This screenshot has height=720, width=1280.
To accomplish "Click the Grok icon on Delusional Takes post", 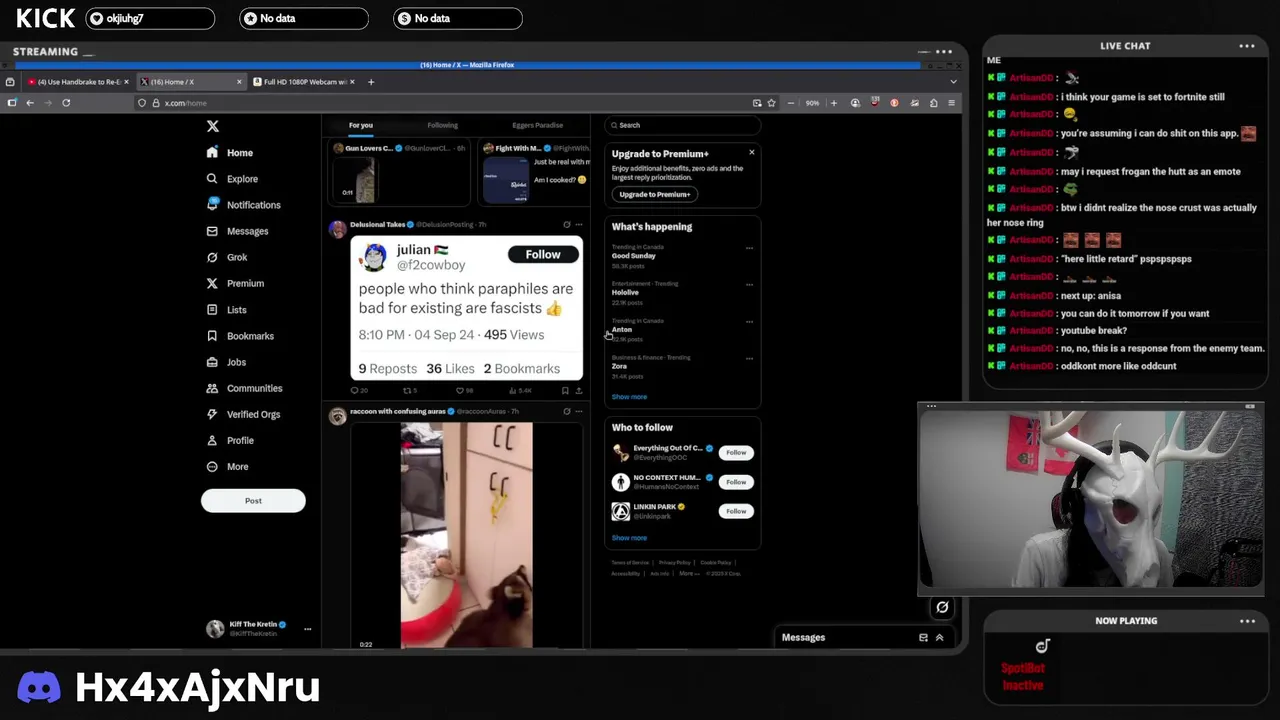I will click(x=566, y=225).
